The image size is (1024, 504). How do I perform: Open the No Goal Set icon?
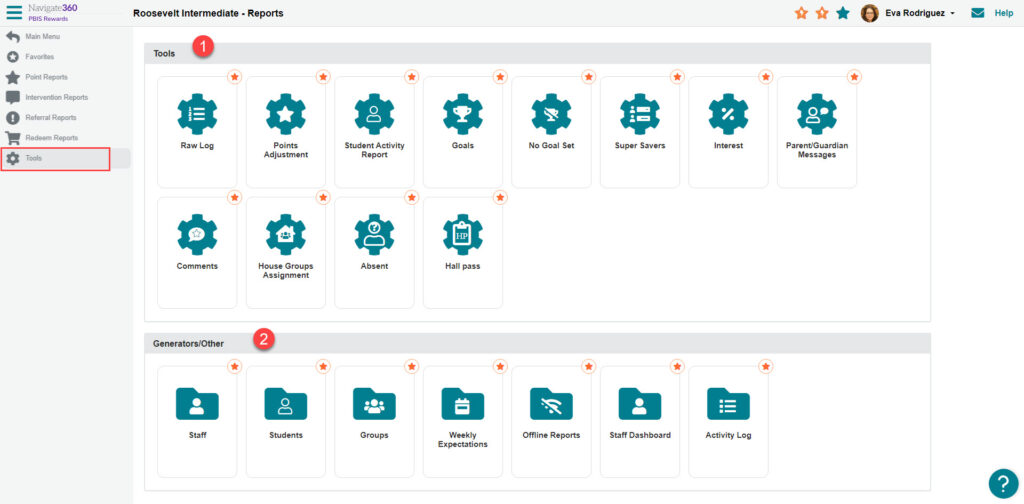coord(551,114)
